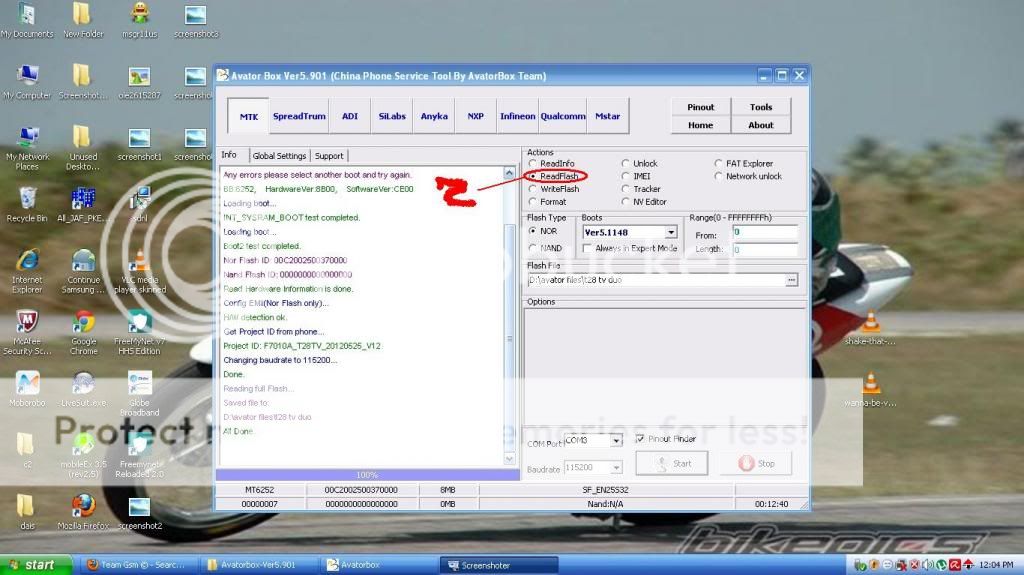
Task: Switch to the Infineon tab
Action: coord(517,116)
